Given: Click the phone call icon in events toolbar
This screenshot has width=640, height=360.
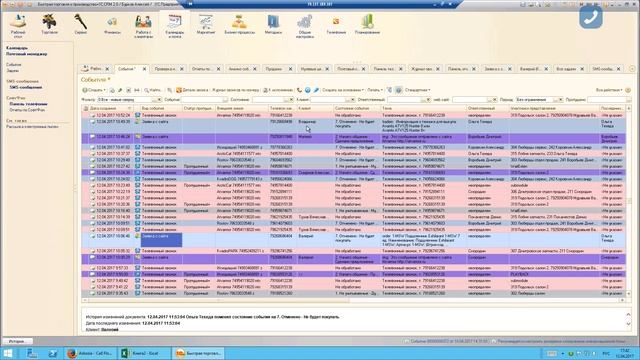Looking at the screenshot, I should tap(299, 90).
